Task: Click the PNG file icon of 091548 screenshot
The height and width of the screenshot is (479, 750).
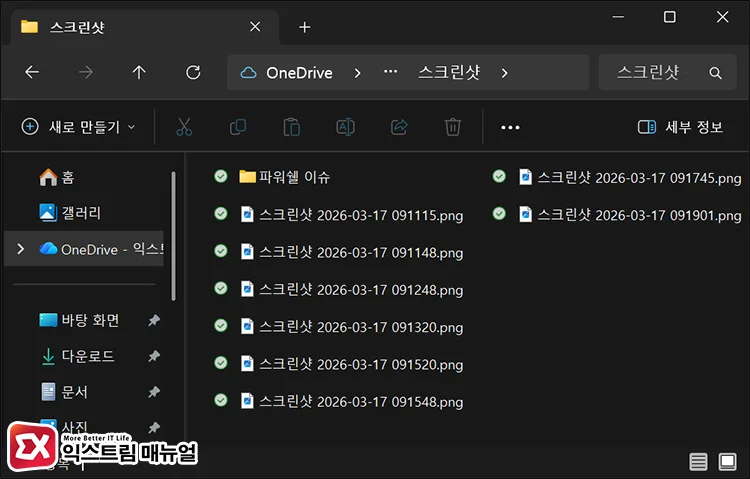Action: [x=247, y=401]
